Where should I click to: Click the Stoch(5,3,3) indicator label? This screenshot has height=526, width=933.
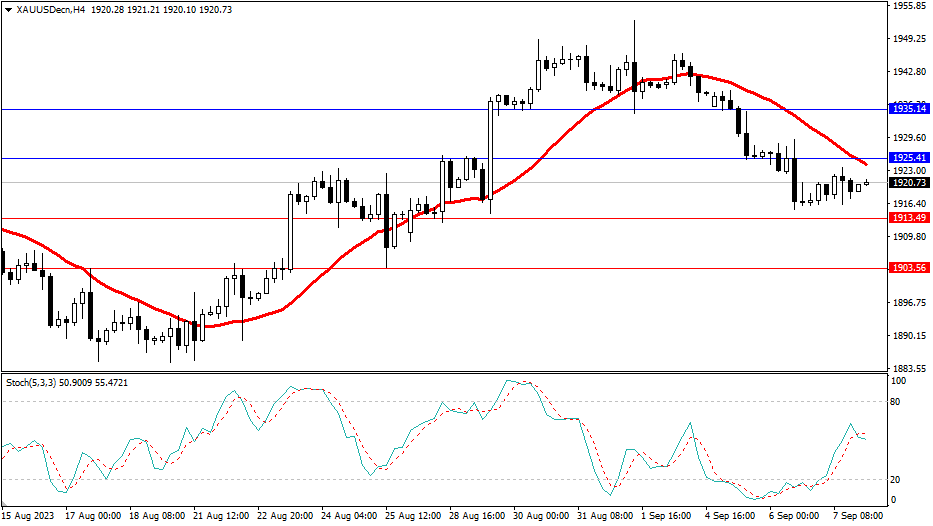pyautogui.click(x=30, y=382)
